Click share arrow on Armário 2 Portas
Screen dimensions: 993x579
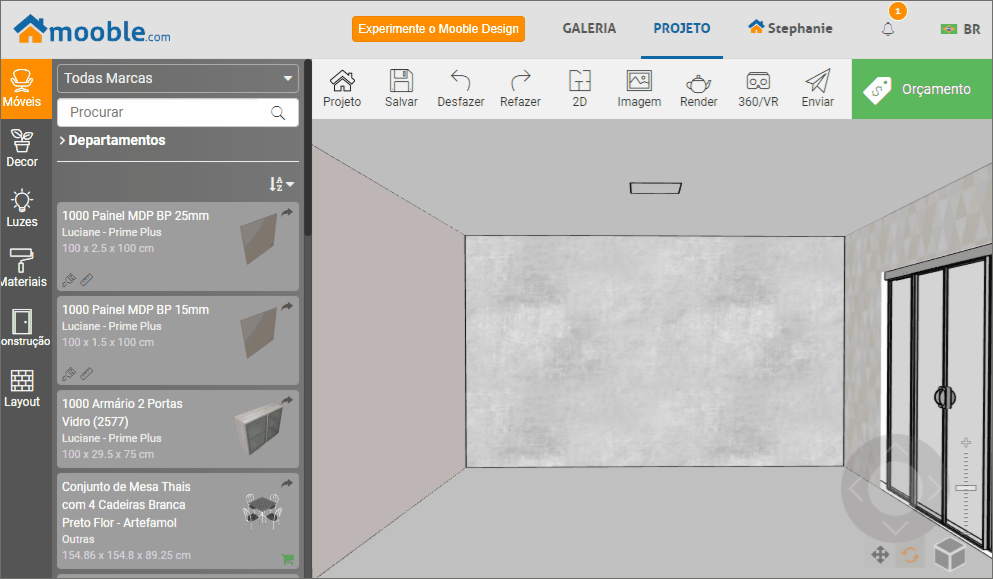click(x=287, y=400)
